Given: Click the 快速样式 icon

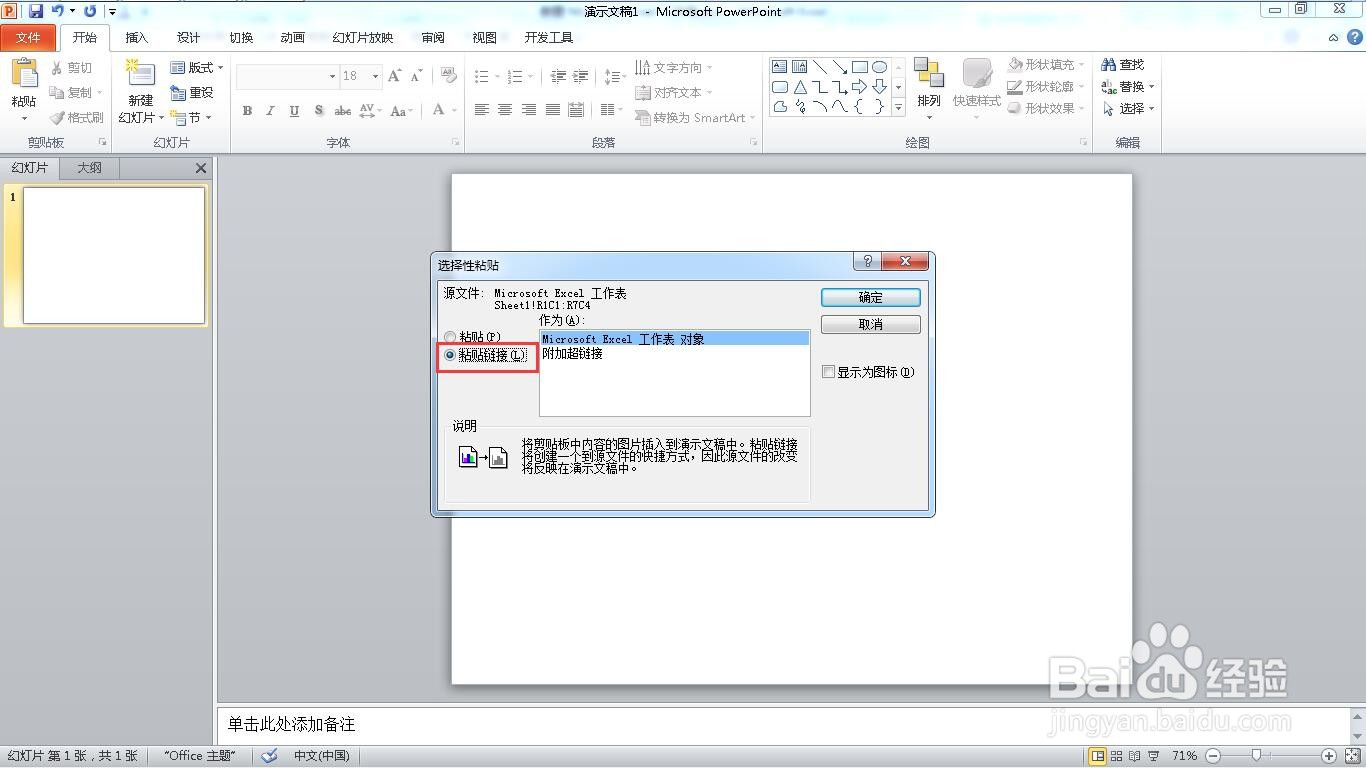Looking at the screenshot, I should point(977,75).
